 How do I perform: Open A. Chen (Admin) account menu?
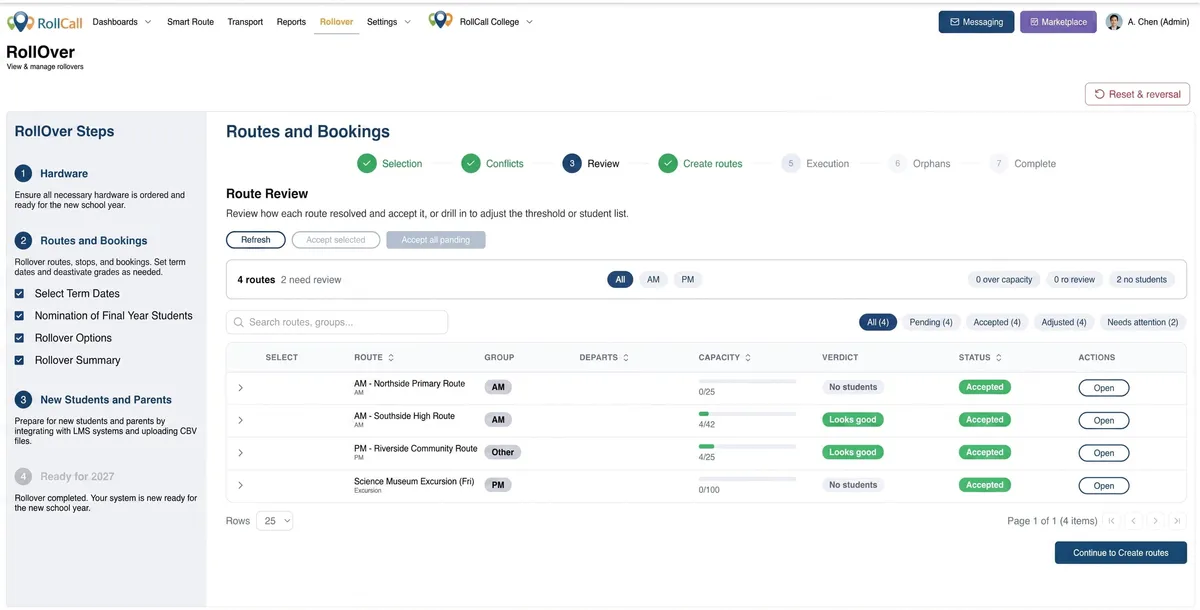click(1147, 21)
